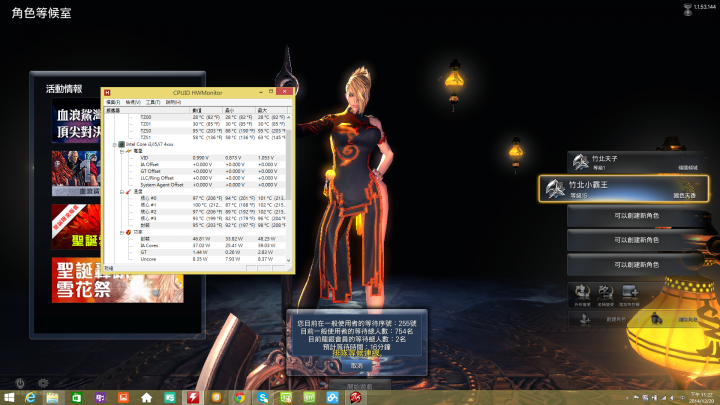Open the 聖誕雪花祭 event banner
The height and width of the screenshot is (405, 720).
click(x=118, y=280)
